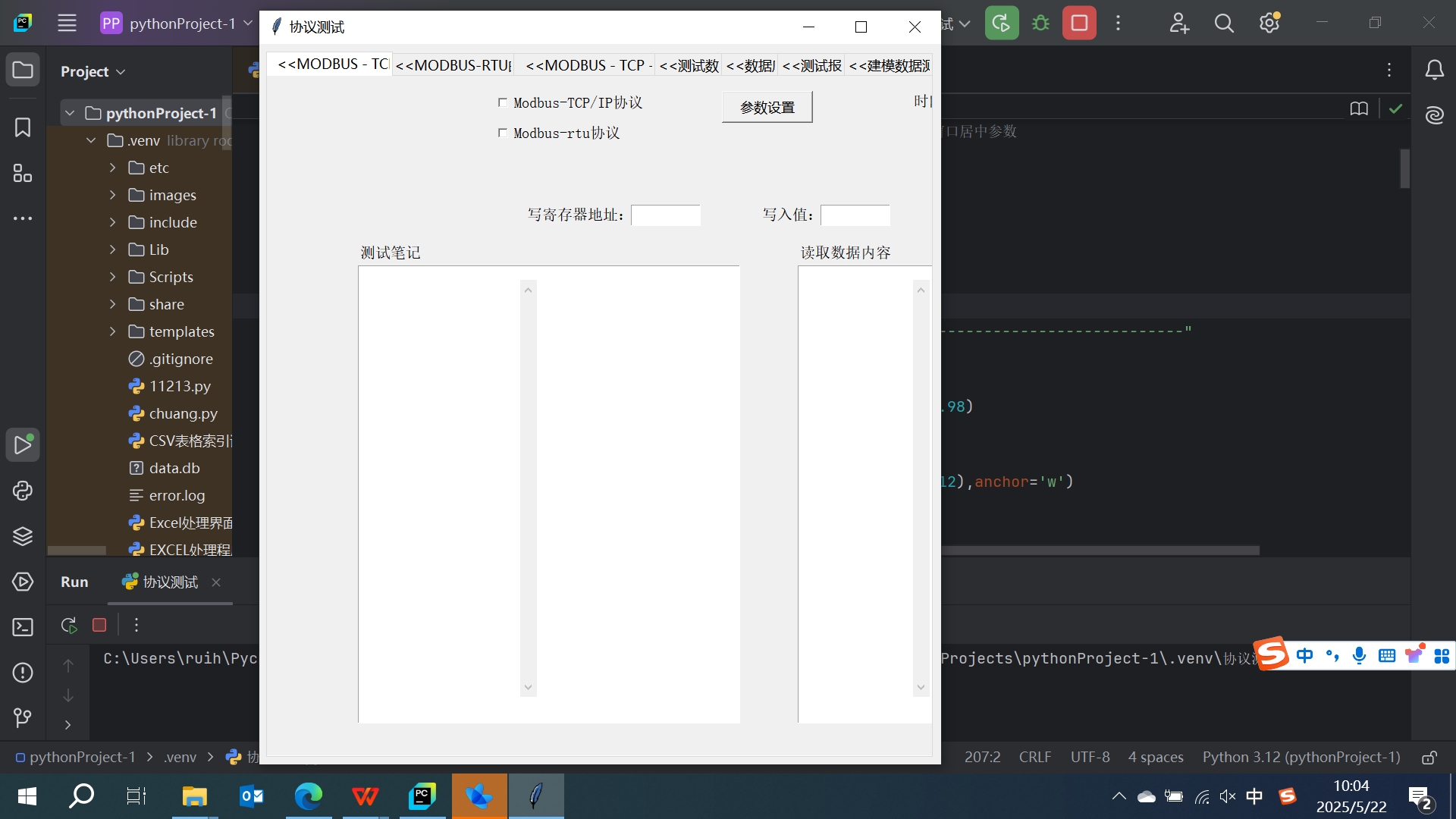Enable the Modbus-TCP/IP协议 checkbox
This screenshot has height=819, width=1456.
[504, 102]
